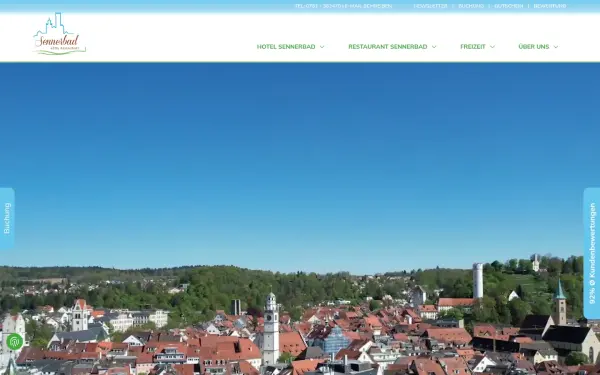This screenshot has height=375, width=600.
Task: Expand chevron next to Hotel Sennerbad
Action: [x=322, y=47]
